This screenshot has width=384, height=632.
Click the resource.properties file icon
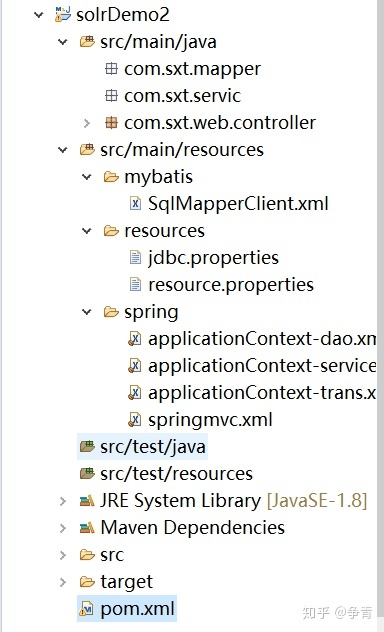click(x=135, y=284)
